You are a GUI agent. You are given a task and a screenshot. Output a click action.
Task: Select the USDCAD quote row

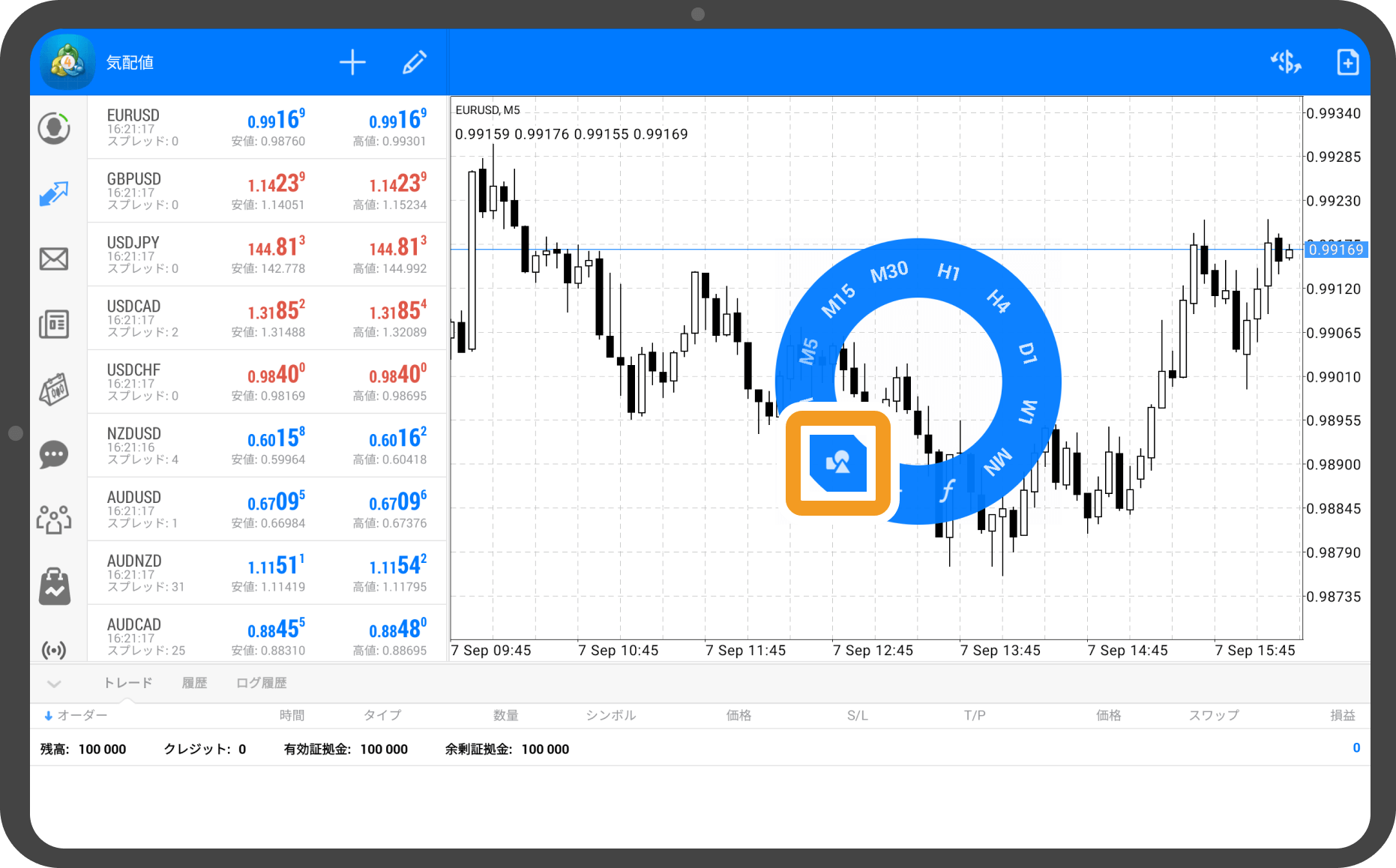pyautogui.click(x=267, y=319)
